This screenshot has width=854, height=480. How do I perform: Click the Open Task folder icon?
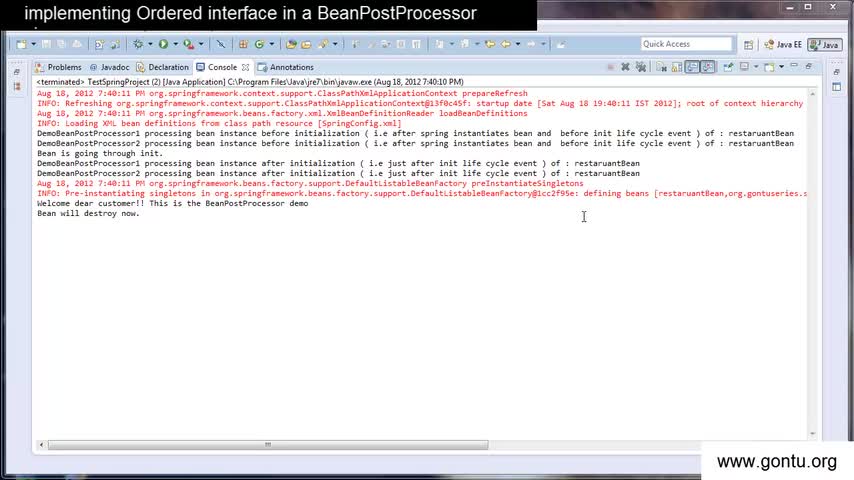tap(306, 44)
